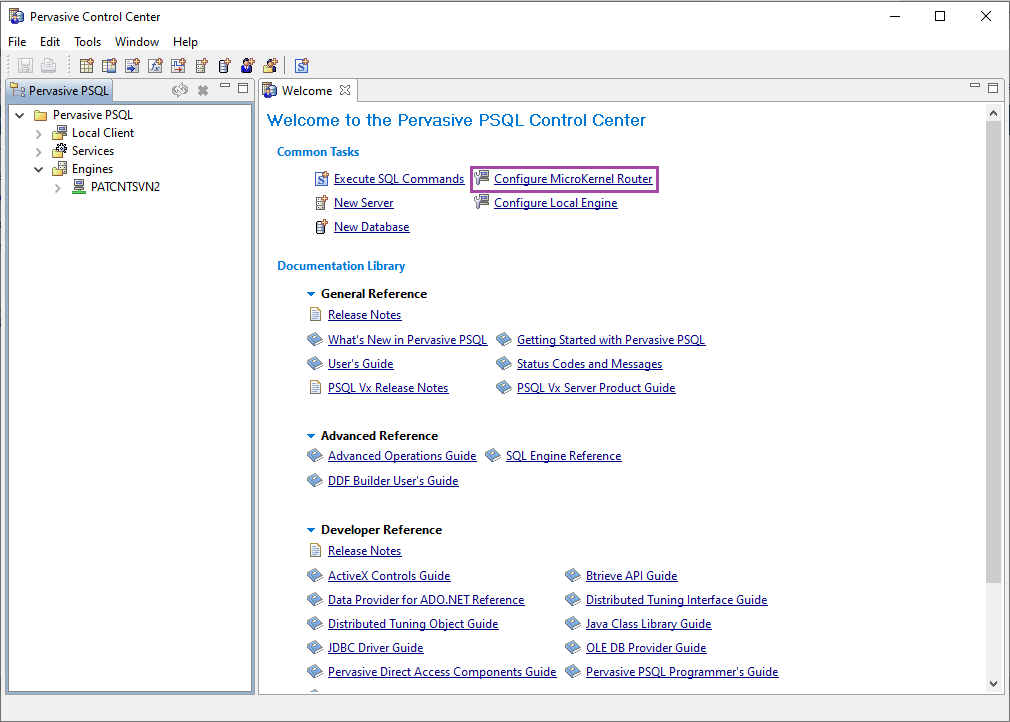Click the New Group toolbar icon
1010x722 pixels.
pos(271,66)
